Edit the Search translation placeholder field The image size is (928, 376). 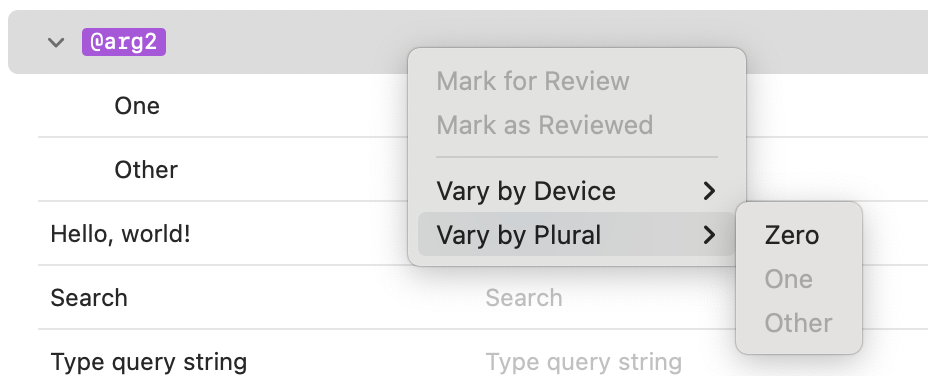point(524,298)
